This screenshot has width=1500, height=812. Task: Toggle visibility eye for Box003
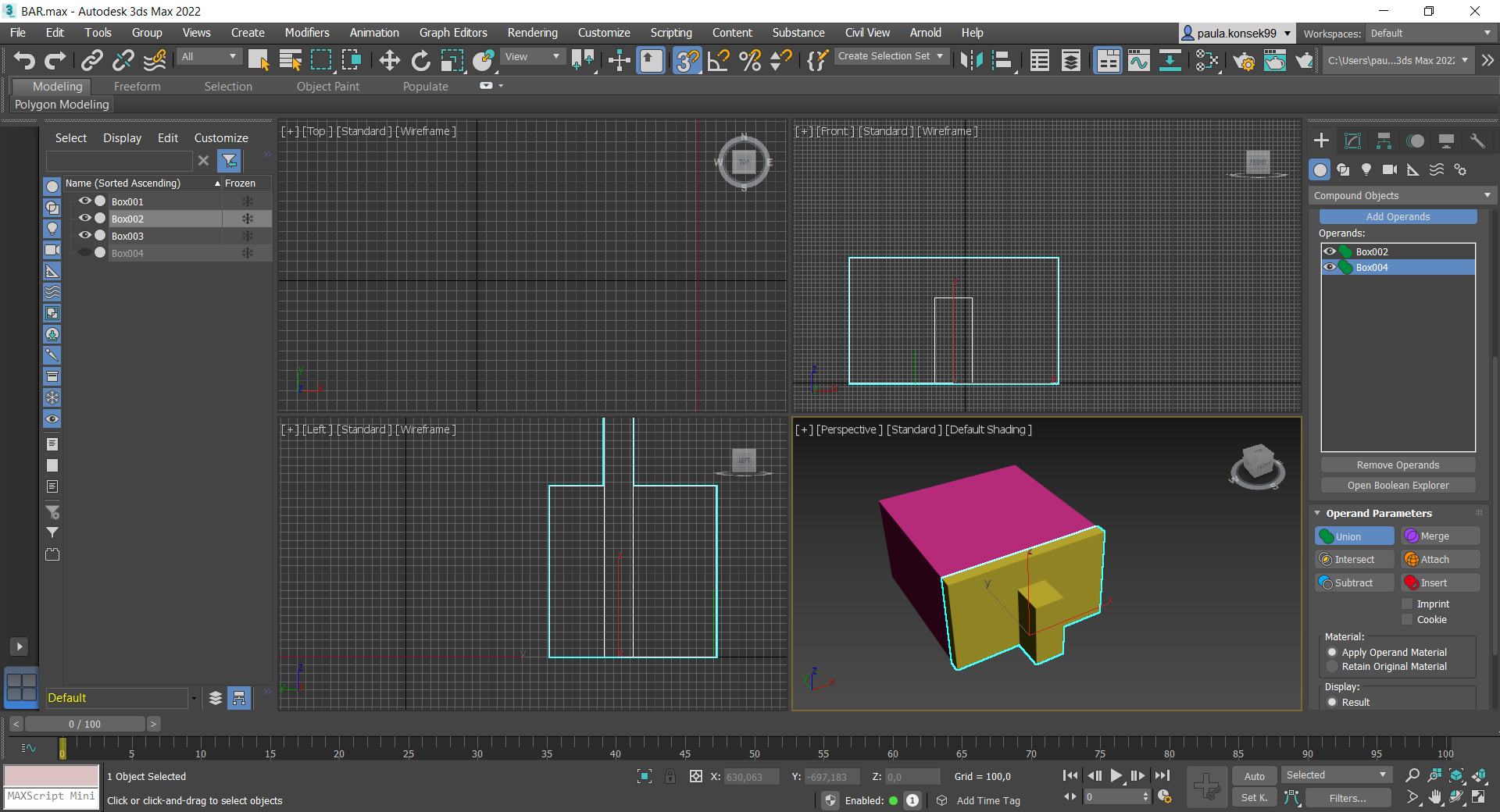[85, 235]
